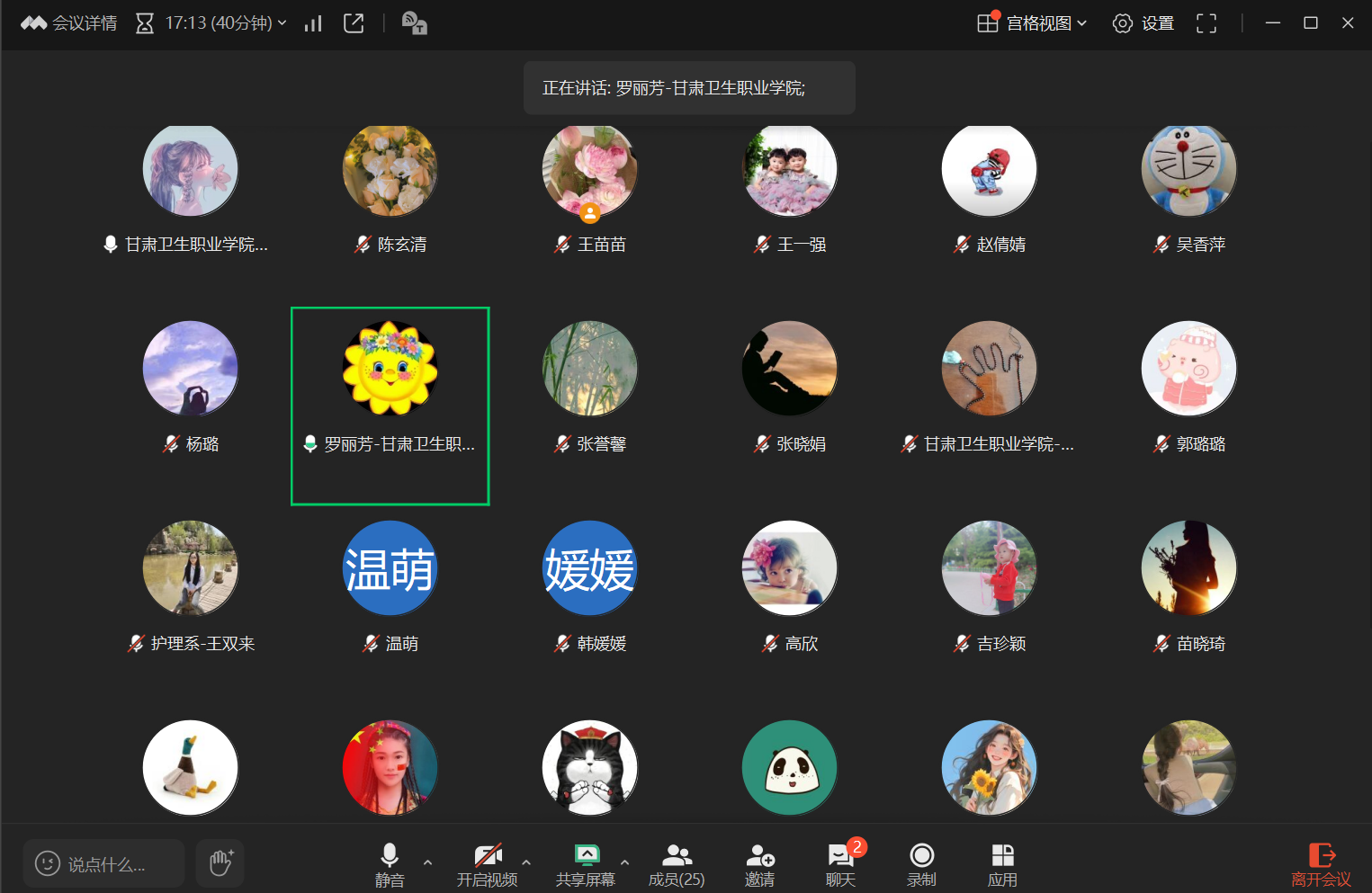Enter full screen mode
This screenshot has height=893, width=1372.
pyautogui.click(x=1206, y=23)
